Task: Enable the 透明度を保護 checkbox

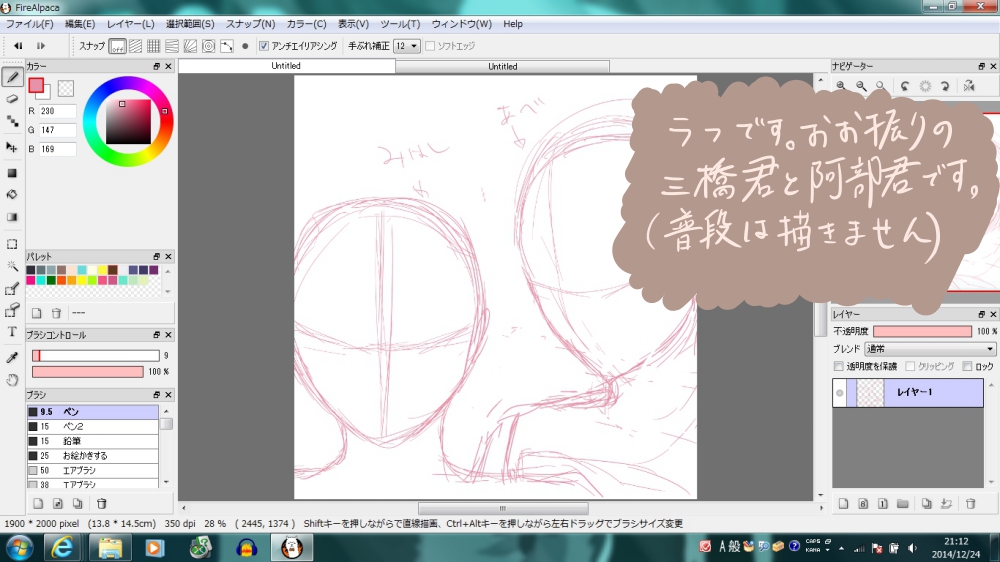Action: pos(839,367)
